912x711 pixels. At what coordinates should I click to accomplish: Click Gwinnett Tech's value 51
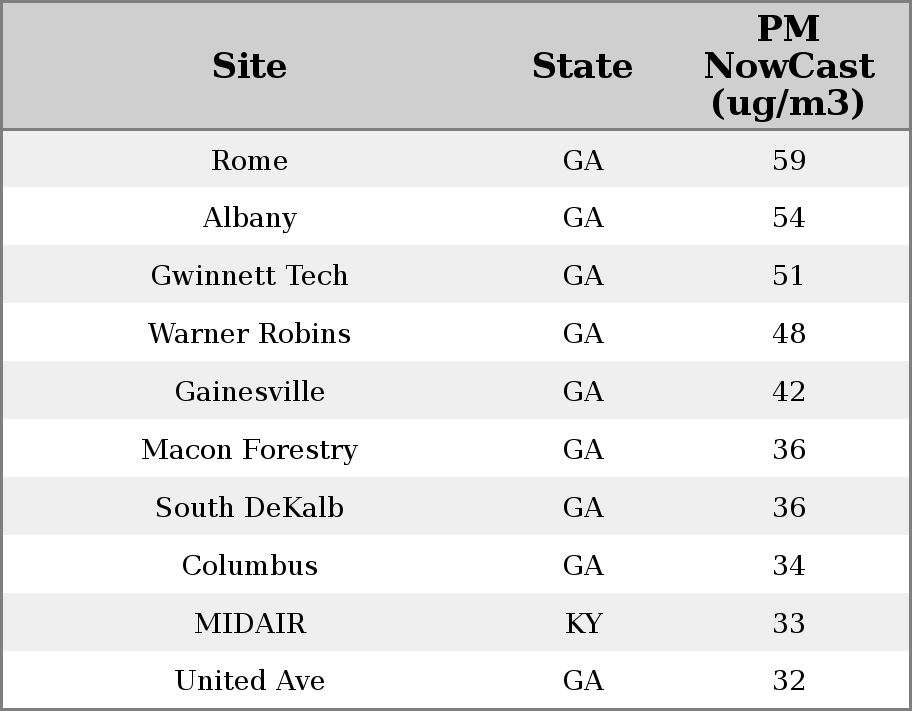pos(788,276)
